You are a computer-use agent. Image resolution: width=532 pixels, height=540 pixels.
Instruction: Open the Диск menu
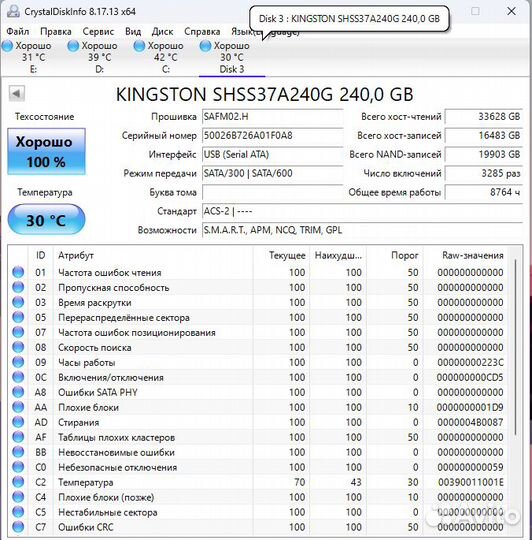pyautogui.click(x=162, y=32)
